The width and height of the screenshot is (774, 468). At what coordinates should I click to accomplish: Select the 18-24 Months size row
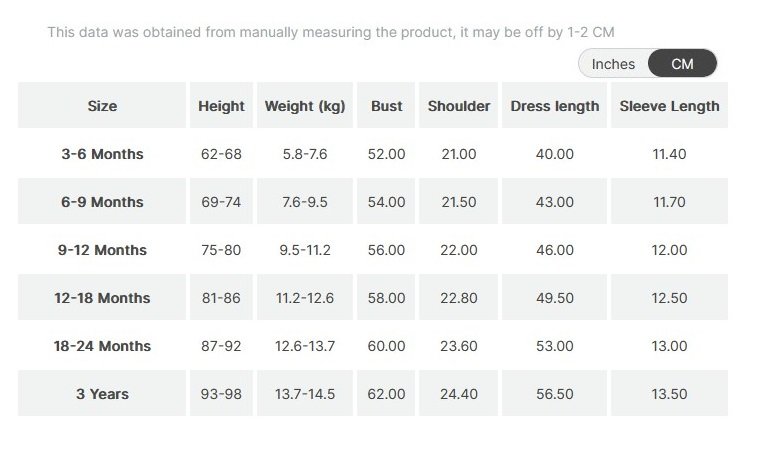coord(102,346)
